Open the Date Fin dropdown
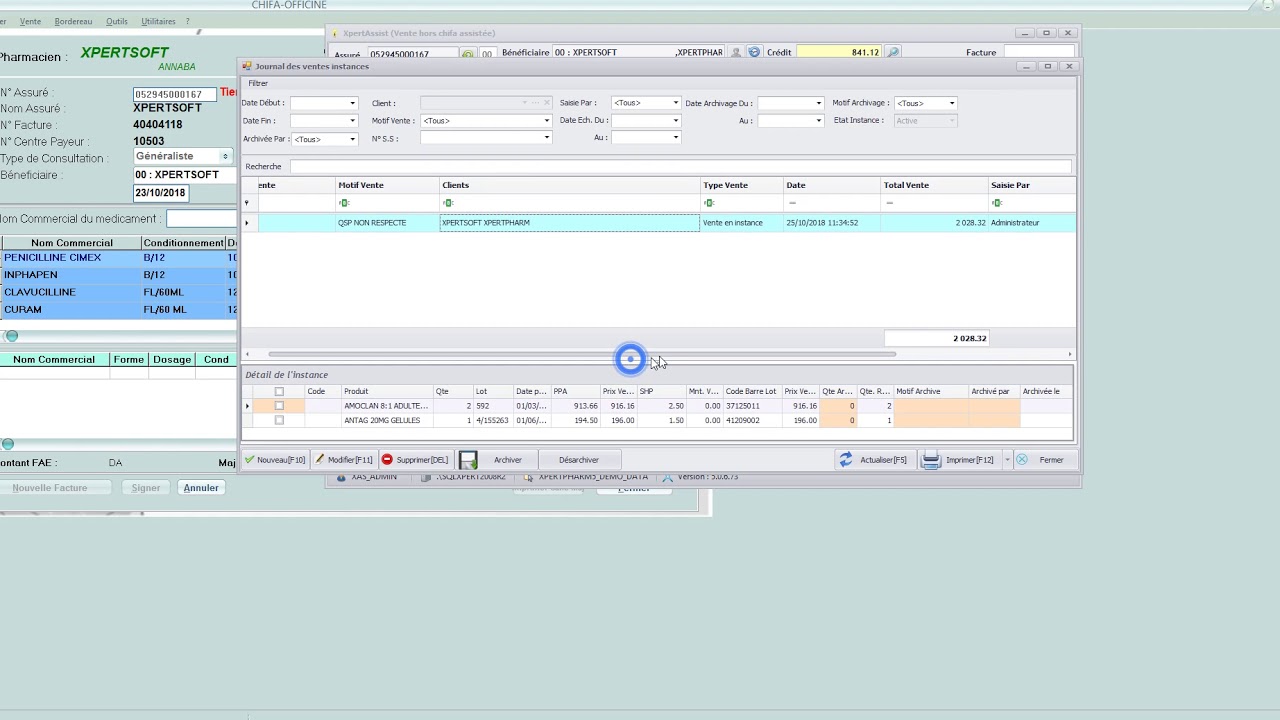Screen dimensions: 1280x720 (351, 121)
